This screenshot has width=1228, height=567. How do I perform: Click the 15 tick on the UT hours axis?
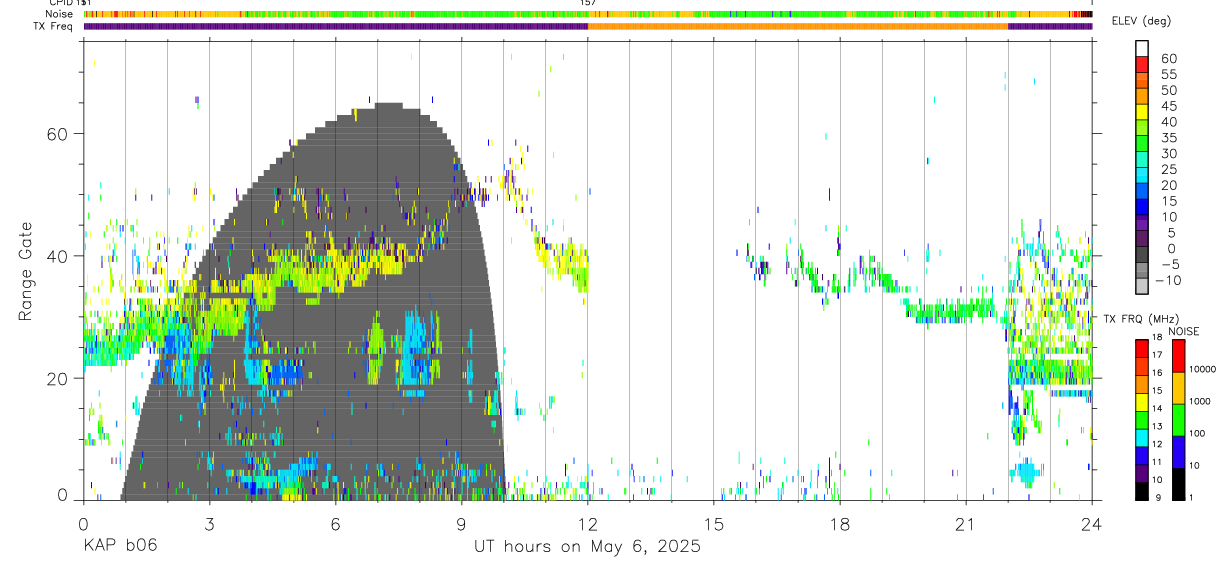click(x=713, y=523)
